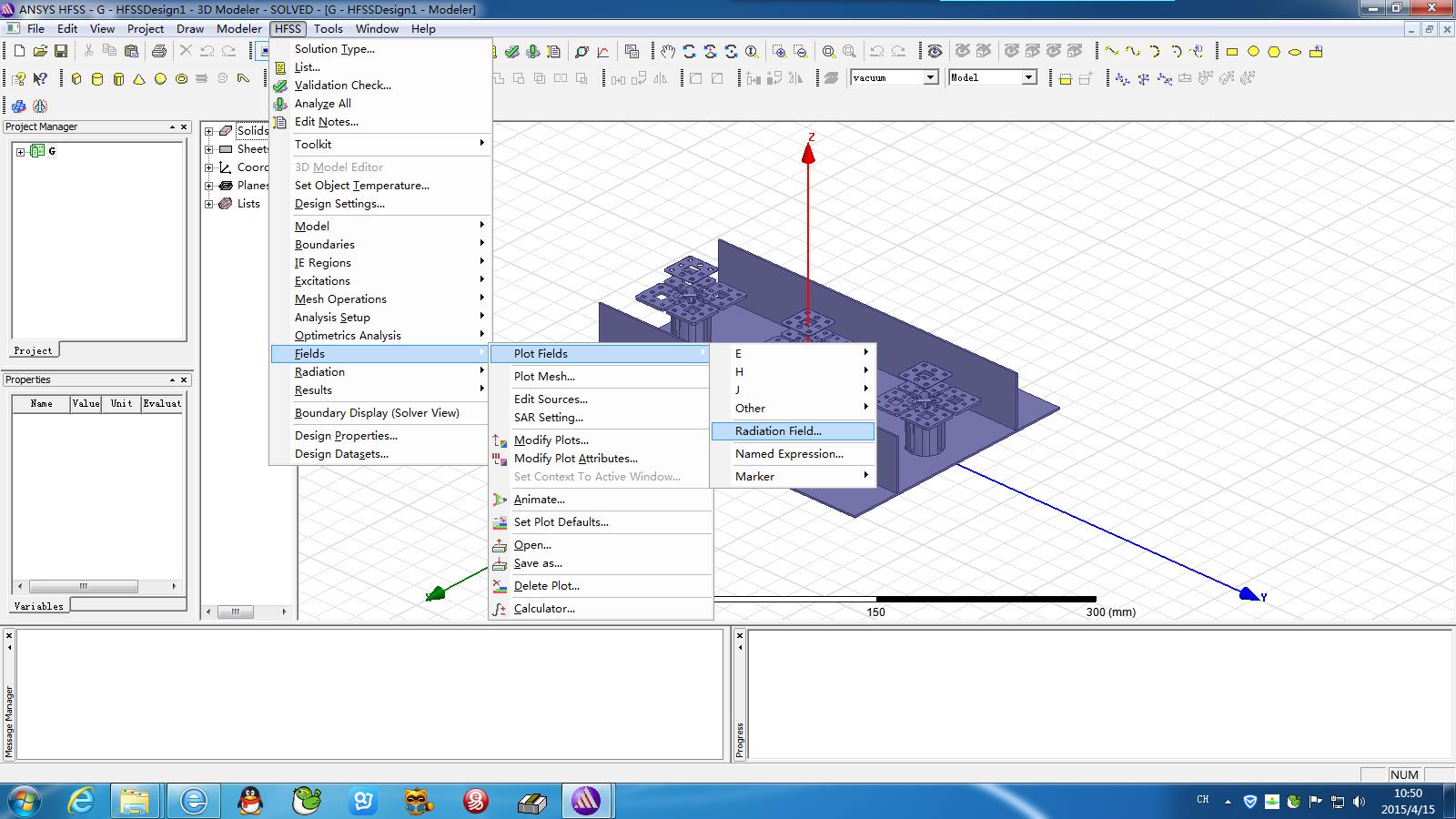Click the Value column header in Properties
Screen dimensions: 1456x819
(86, 403)
